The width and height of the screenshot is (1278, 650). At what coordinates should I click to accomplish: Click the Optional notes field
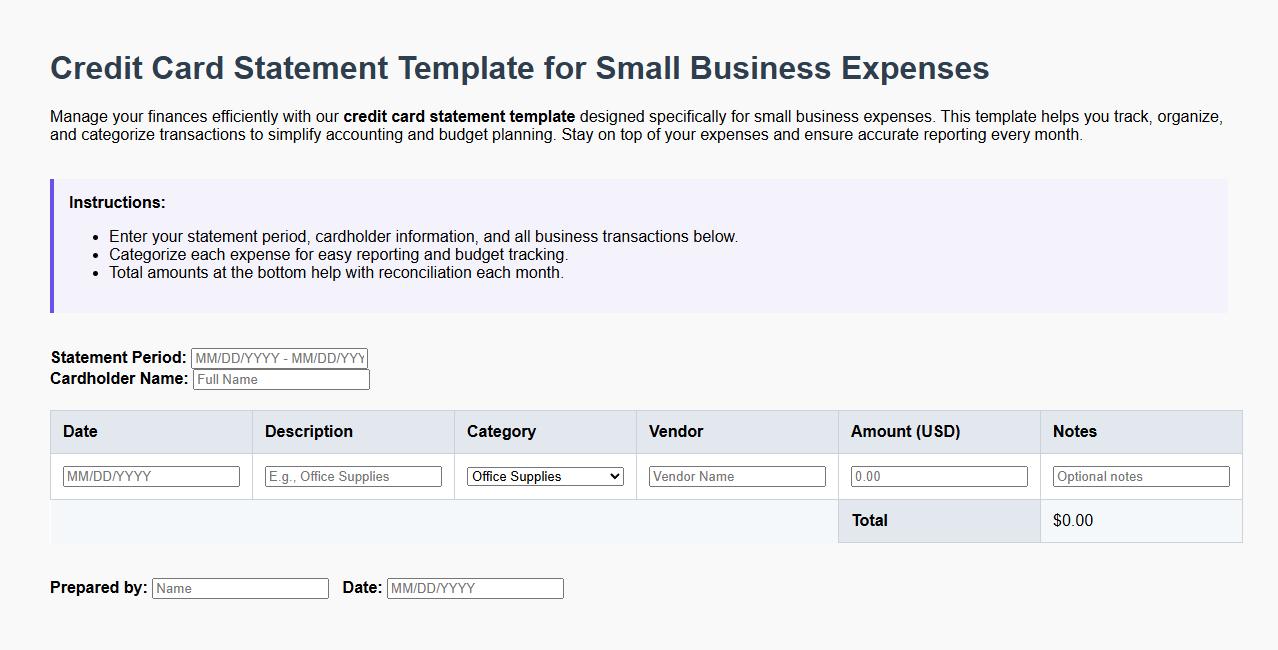1140,476
